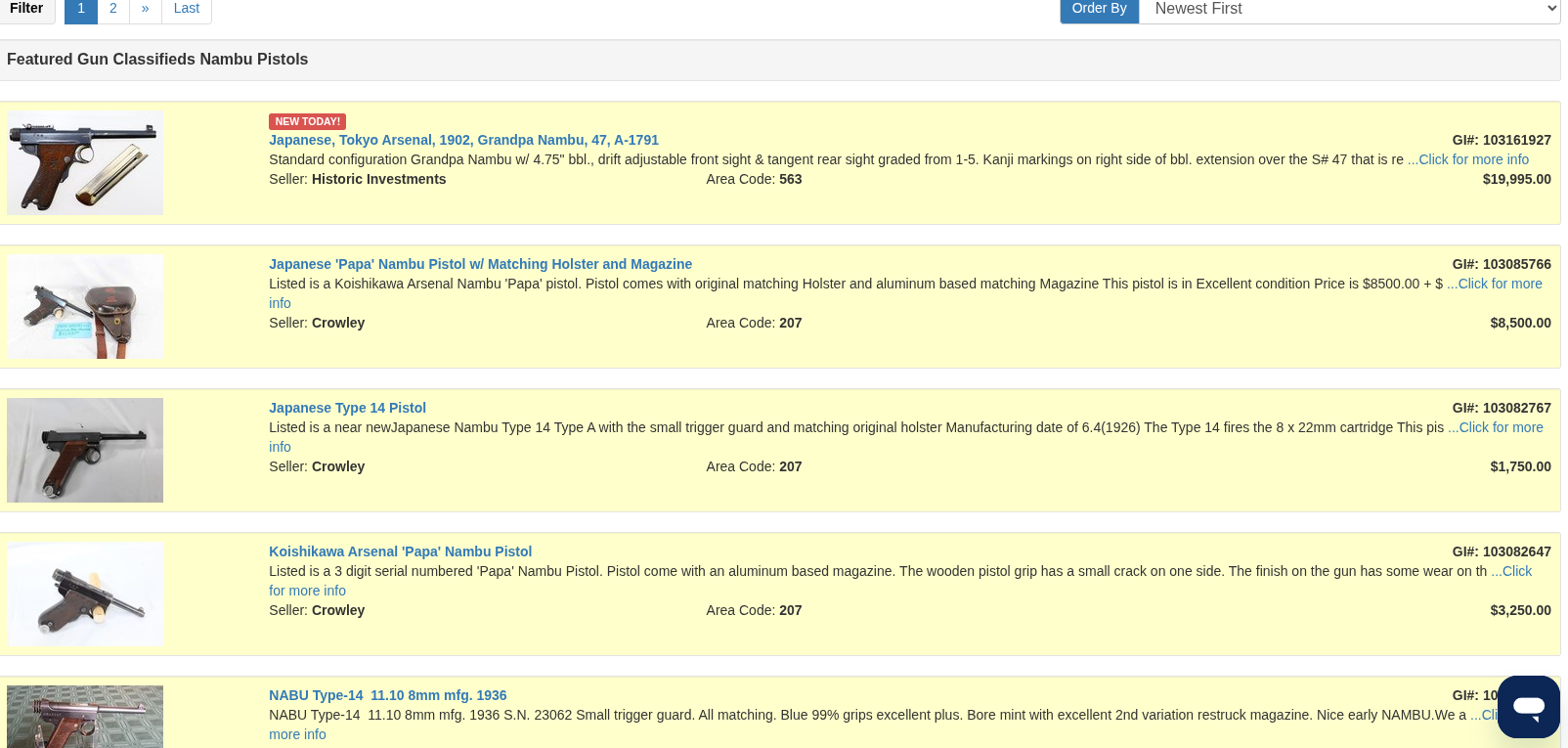Click the Filter button

27,9
